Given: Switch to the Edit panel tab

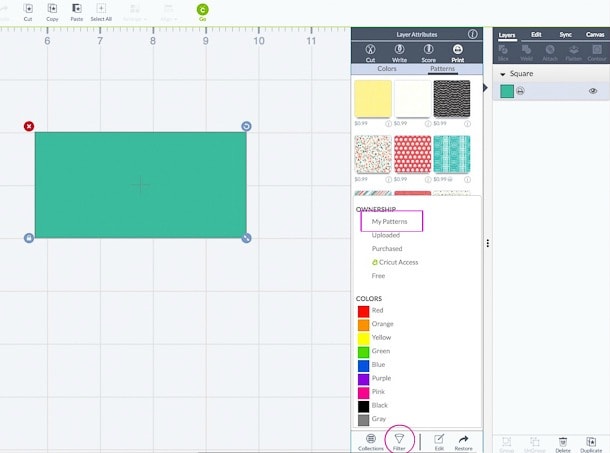Looking at the screenshot, I should (536, 35).
